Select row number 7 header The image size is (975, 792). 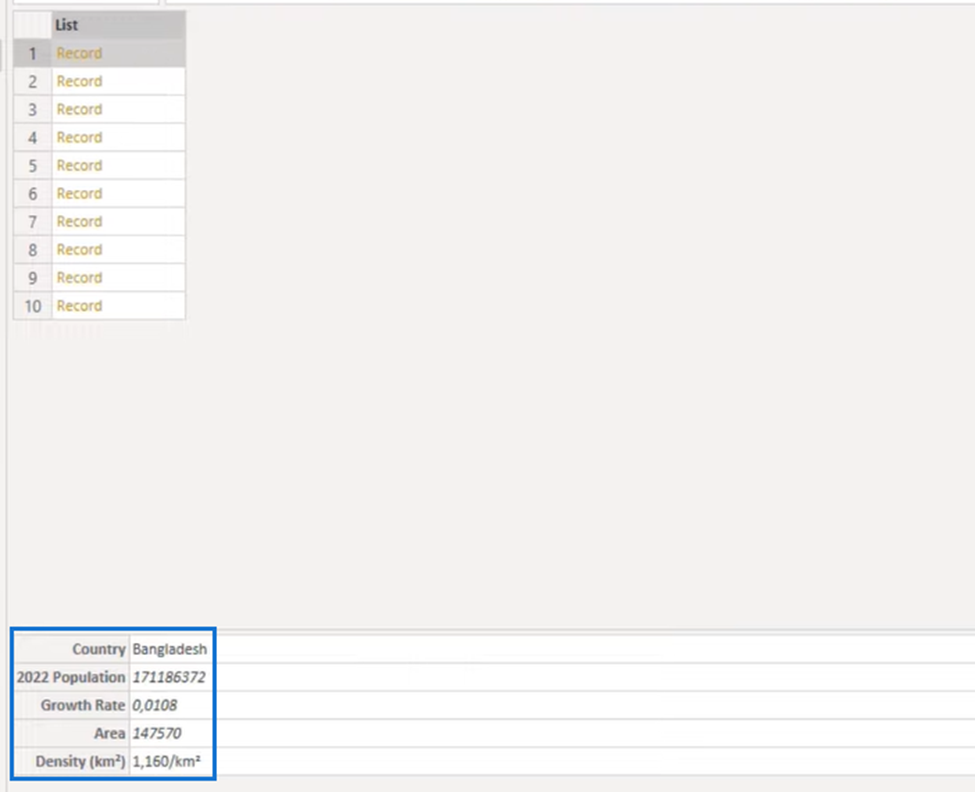tap(32, 221)
